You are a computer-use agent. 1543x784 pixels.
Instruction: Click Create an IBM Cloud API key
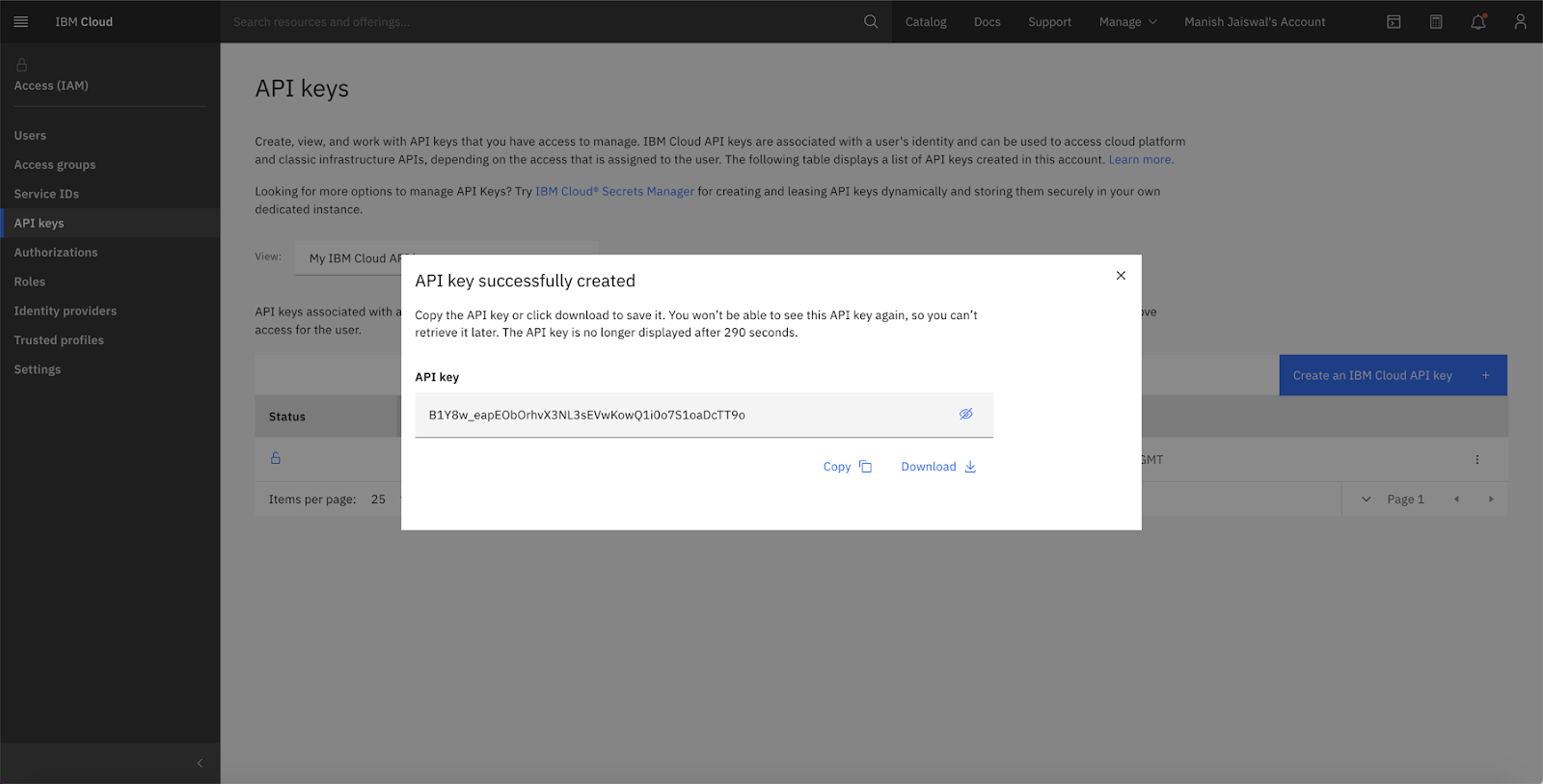point(1392,375)
